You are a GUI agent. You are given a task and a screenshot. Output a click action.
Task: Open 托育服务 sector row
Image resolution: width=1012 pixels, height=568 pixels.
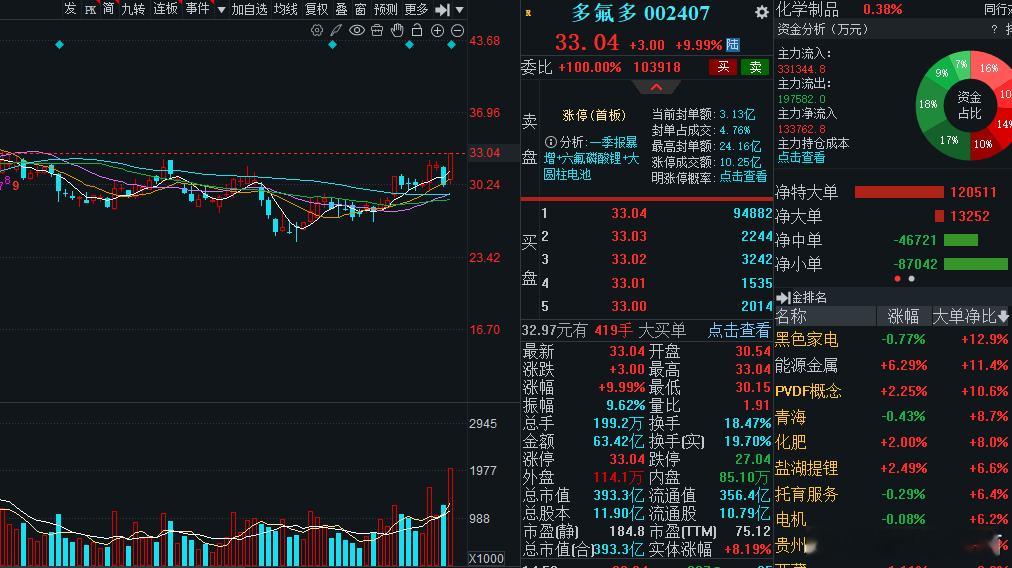point(893,494)
